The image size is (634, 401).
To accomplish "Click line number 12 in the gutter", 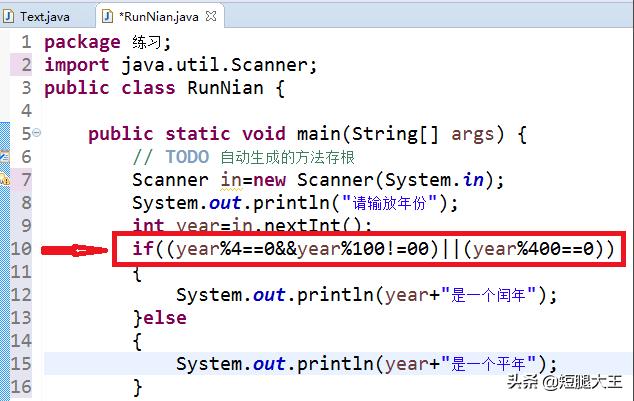I will coord(21,295).
